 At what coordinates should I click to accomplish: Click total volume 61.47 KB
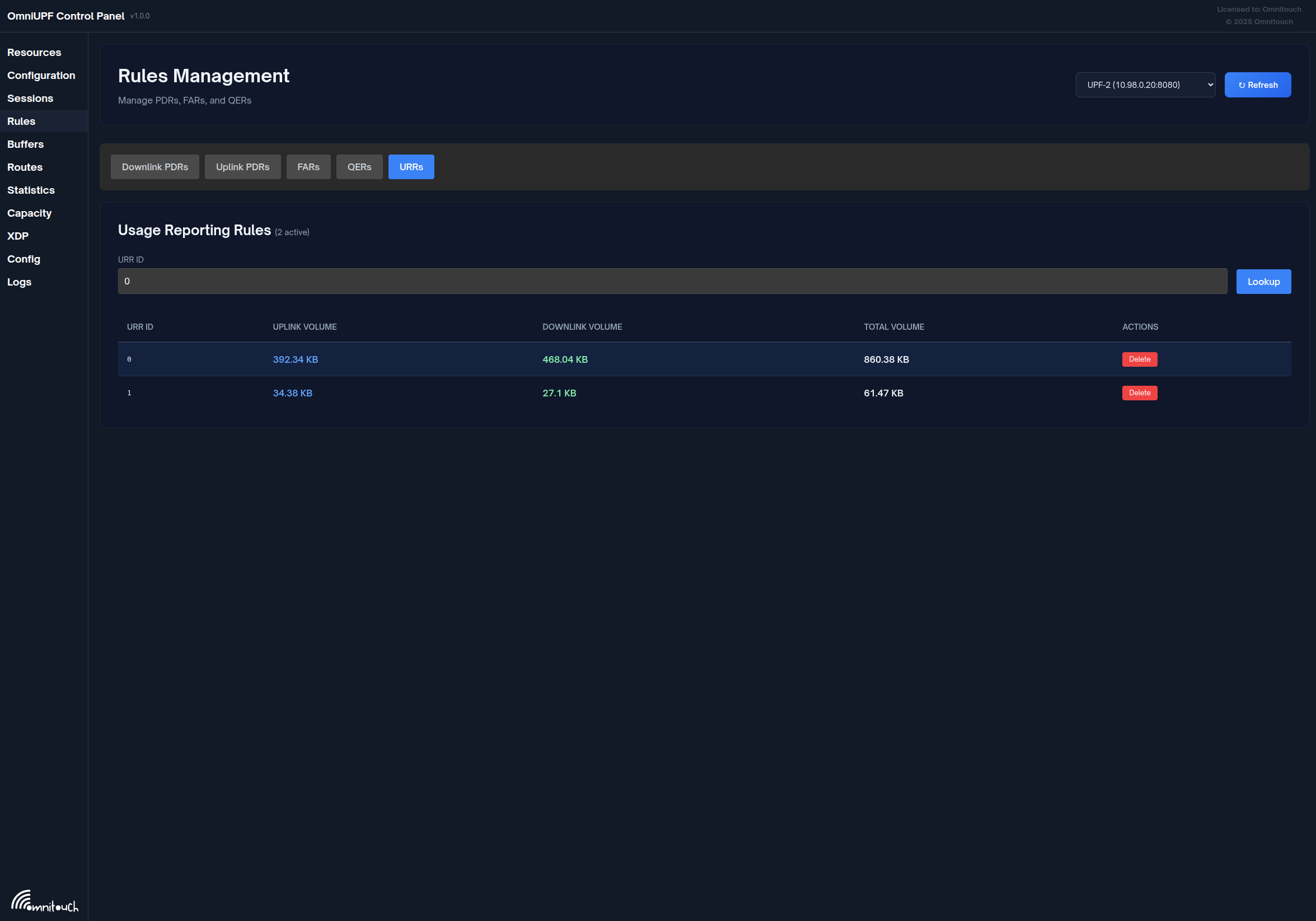tap(883, 393)
